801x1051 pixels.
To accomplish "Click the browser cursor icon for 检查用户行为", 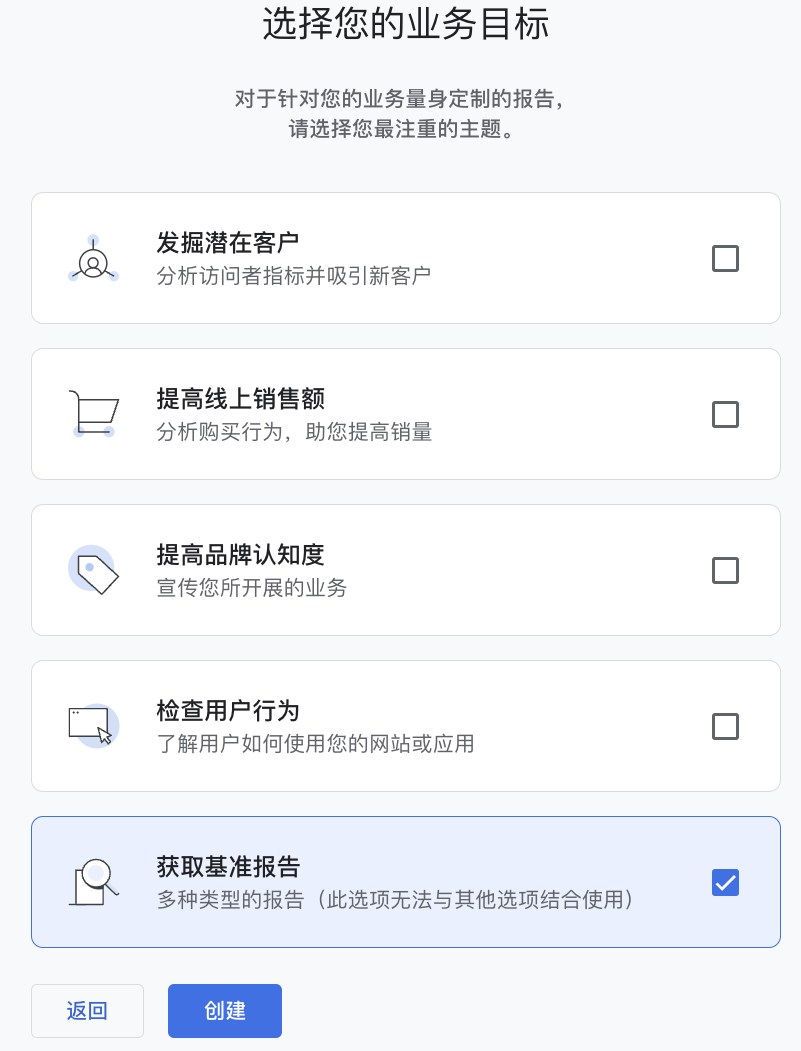I will tap(93, 725).
